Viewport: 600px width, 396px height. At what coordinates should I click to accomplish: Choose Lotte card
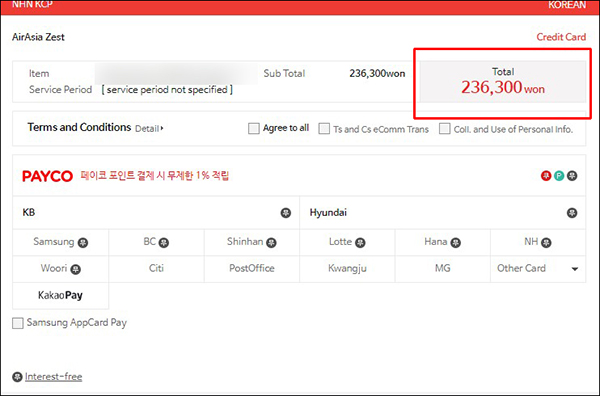click(347, 242)
